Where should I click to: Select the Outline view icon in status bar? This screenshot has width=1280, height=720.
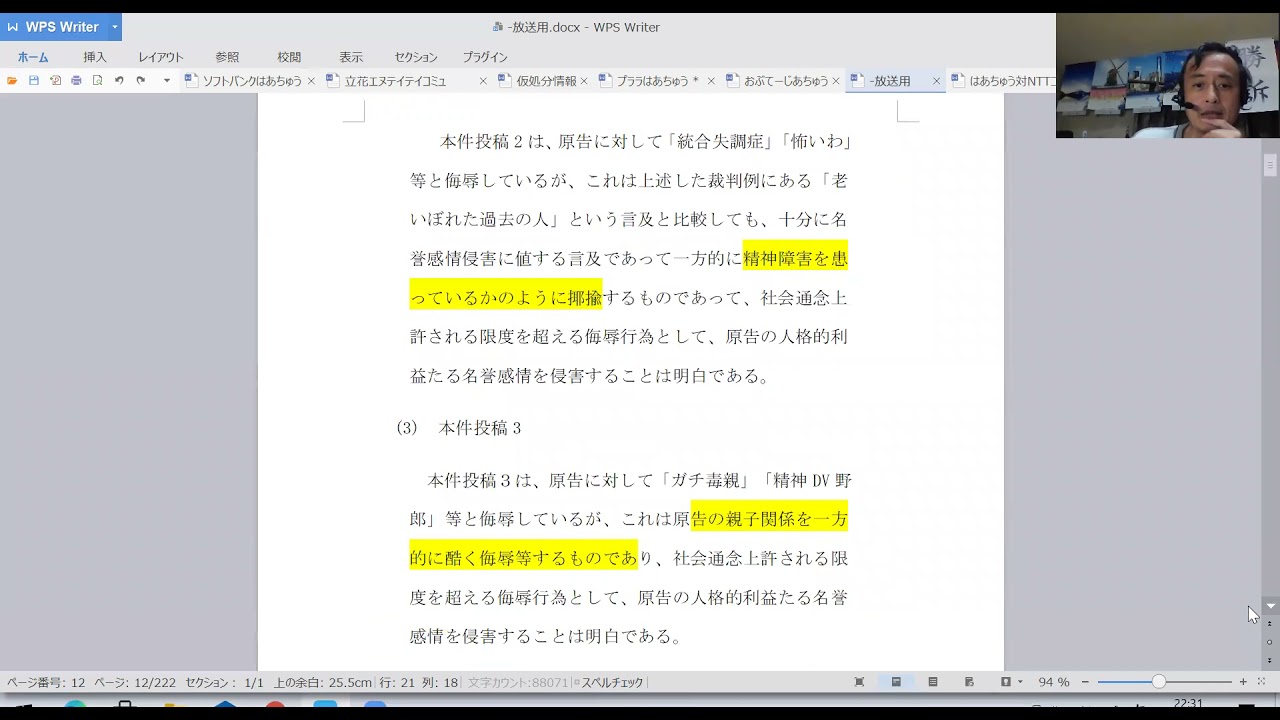933,682
